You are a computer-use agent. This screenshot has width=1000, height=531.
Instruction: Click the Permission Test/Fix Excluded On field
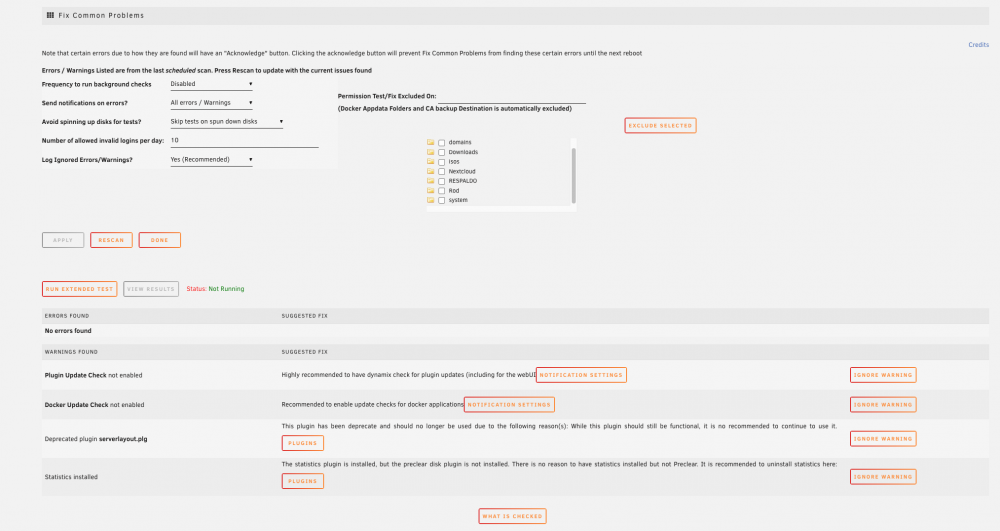pyautogui.click(x=511, y=96)
